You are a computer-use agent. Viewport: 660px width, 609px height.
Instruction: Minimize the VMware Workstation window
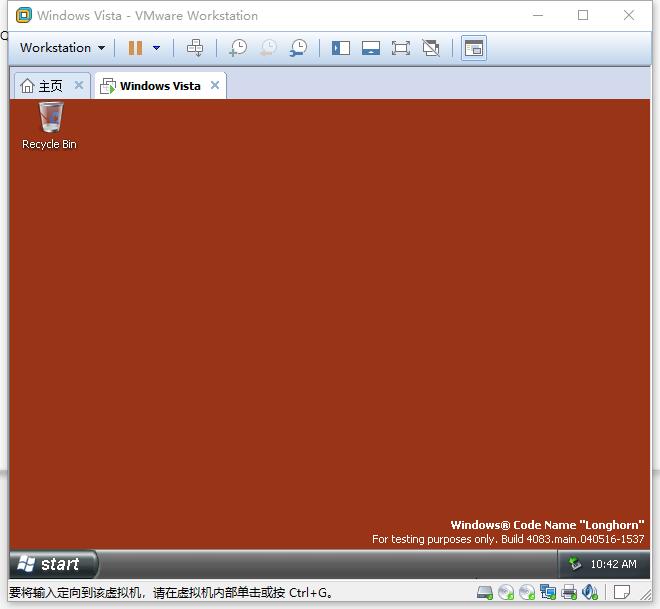click(x=538, y=16)
